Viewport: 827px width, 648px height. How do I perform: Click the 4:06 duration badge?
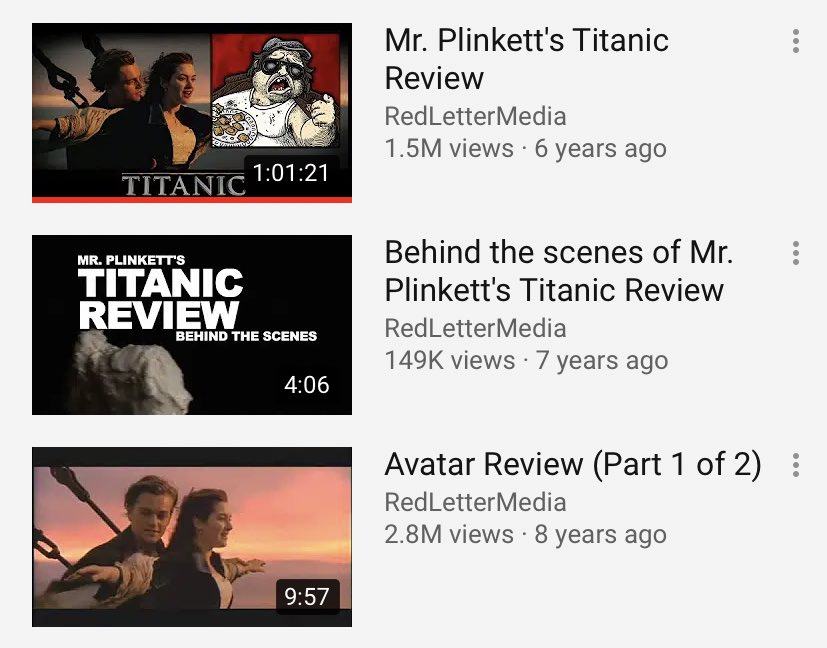click(x=307, y=385)
